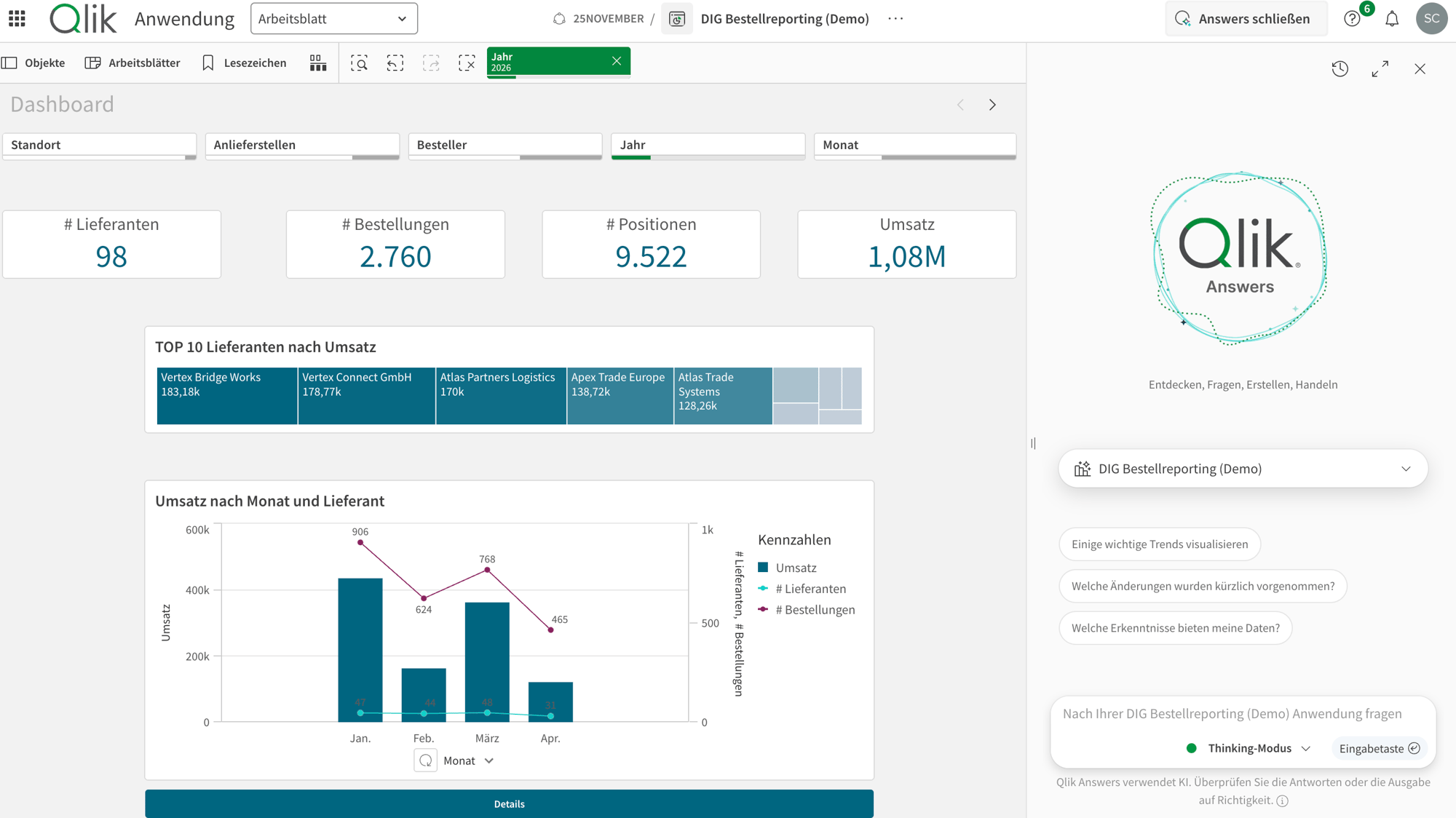Open the smart search icon
The image size is (1456, 818).
(359, 63)
